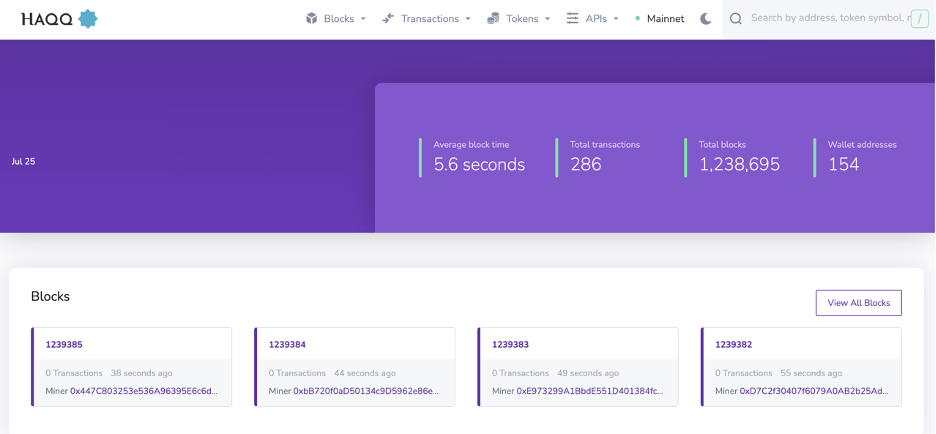Click the Total blocks 1,238,695 value
The width and height of the screenshot is (936, 434).
[x=739, y=165]
